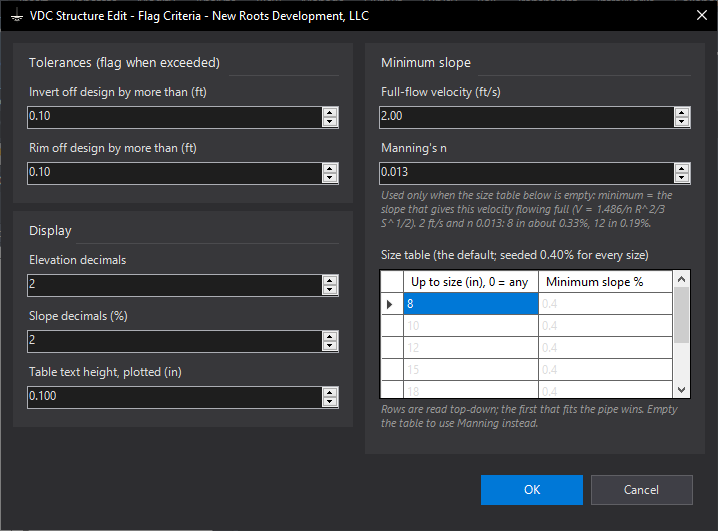
Task: Focus the Slope decimals field
Action: tap(175, 341)
